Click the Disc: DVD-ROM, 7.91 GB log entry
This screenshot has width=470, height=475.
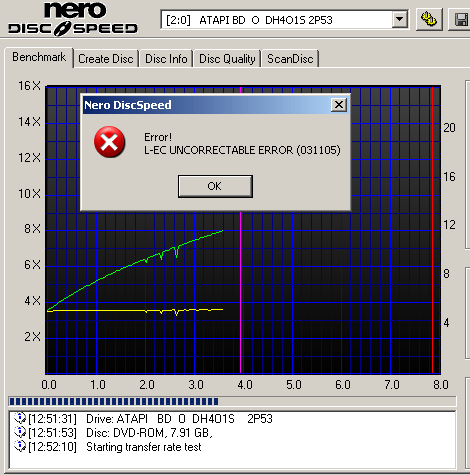(x=149, y=433)
